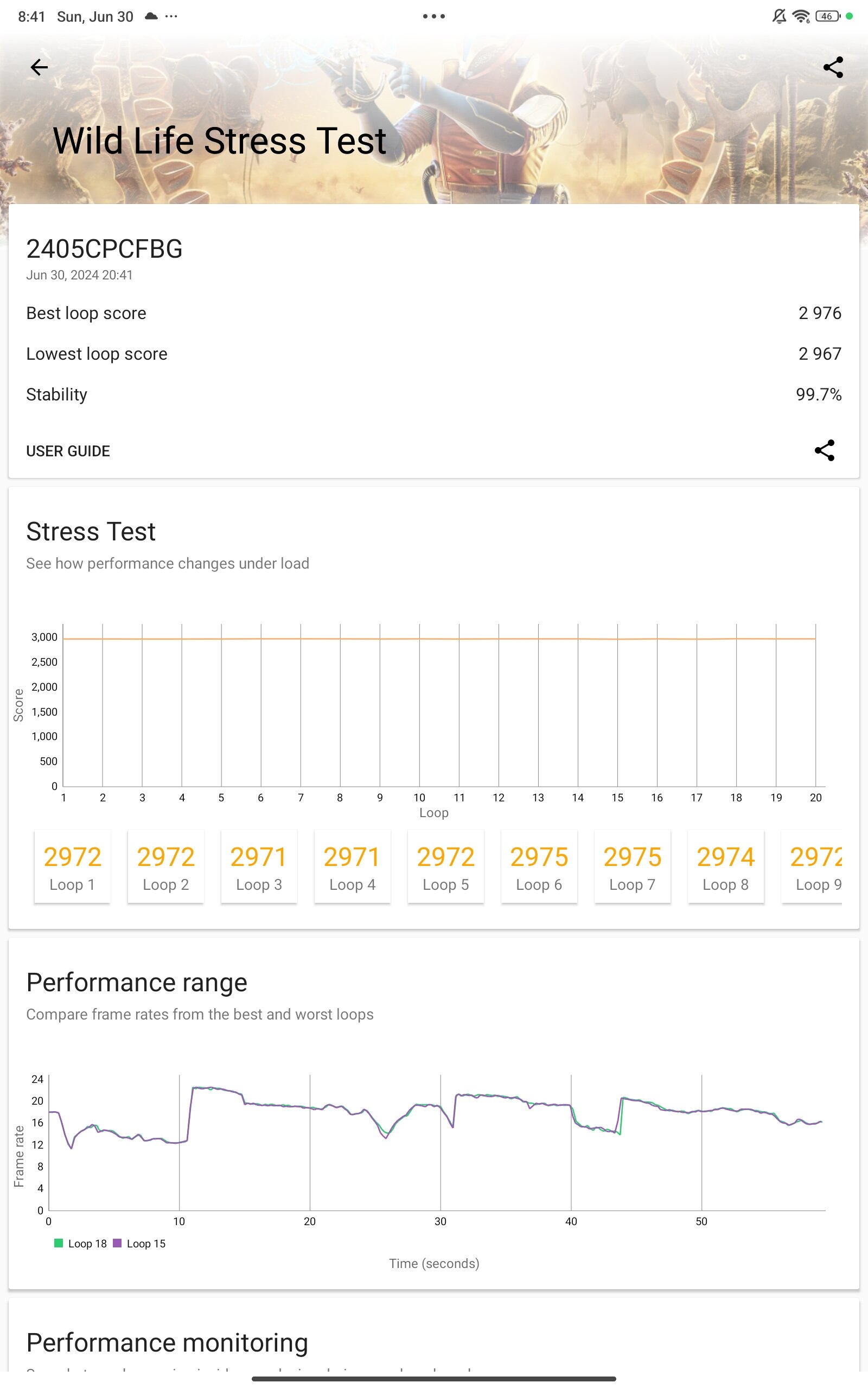Image resolution: width=868 pixels, height=1389 pixels.
Task: Tap the partially visible Loop 9 card
Action: point(812,866)
